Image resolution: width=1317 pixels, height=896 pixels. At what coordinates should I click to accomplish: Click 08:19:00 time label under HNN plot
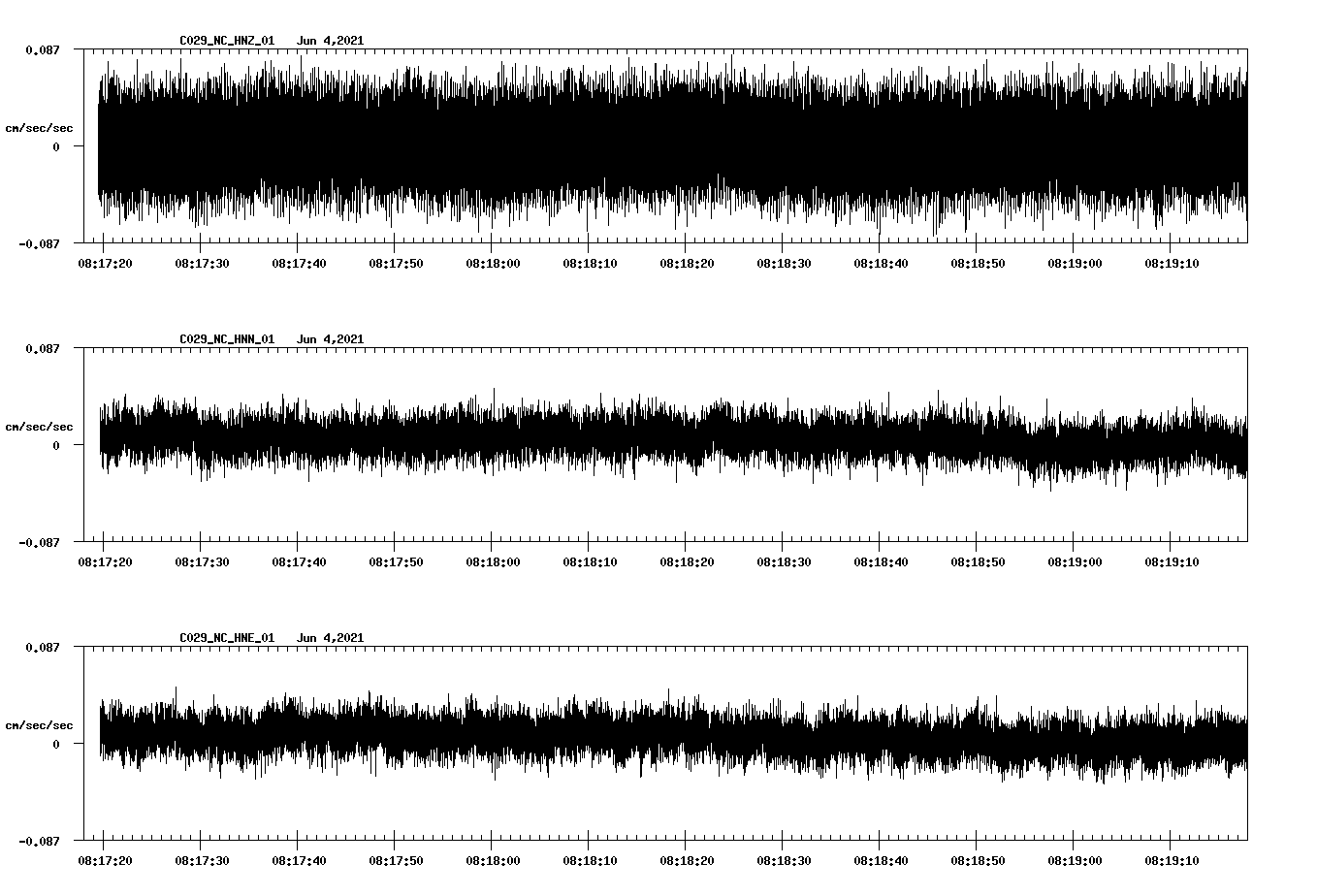click(x=1075, y=562)
